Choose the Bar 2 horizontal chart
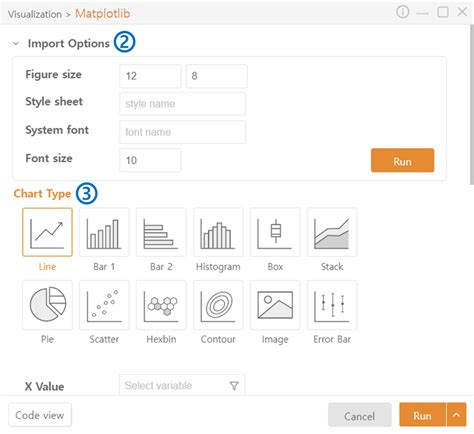This screenshot has width=474, height=434. point(161,232)
